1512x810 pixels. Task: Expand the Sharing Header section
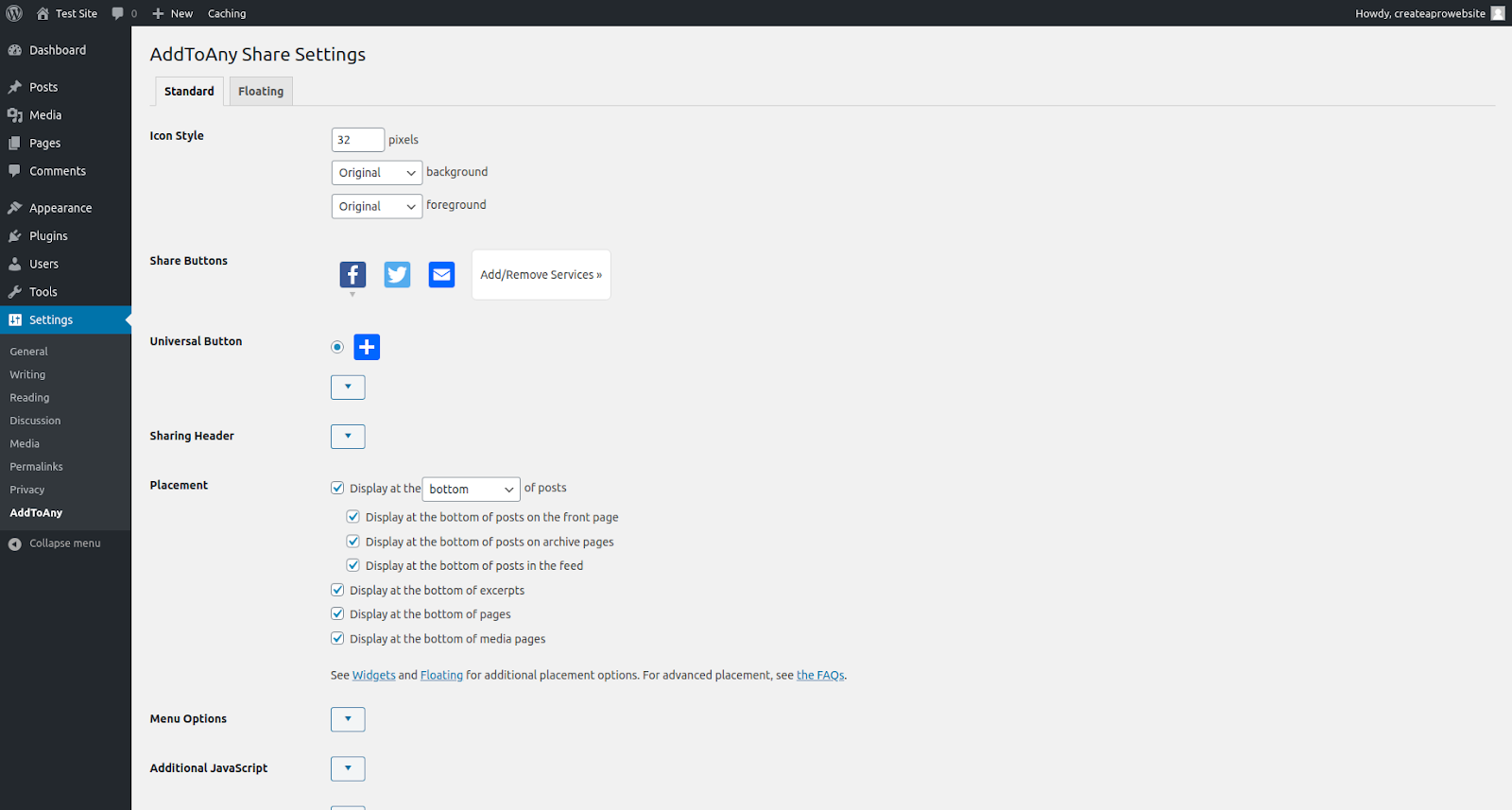tap(348, 437)
